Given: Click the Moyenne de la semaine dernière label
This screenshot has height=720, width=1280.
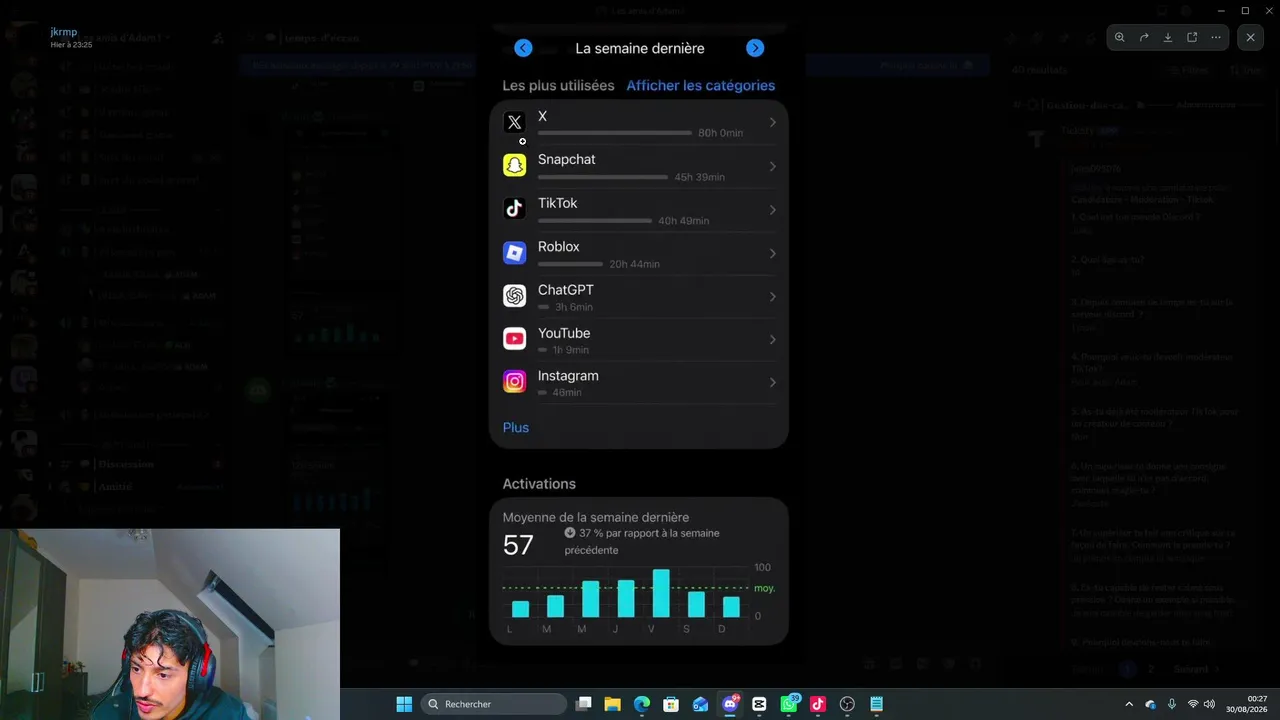Looking at the screenshot, I should point(596,517).
